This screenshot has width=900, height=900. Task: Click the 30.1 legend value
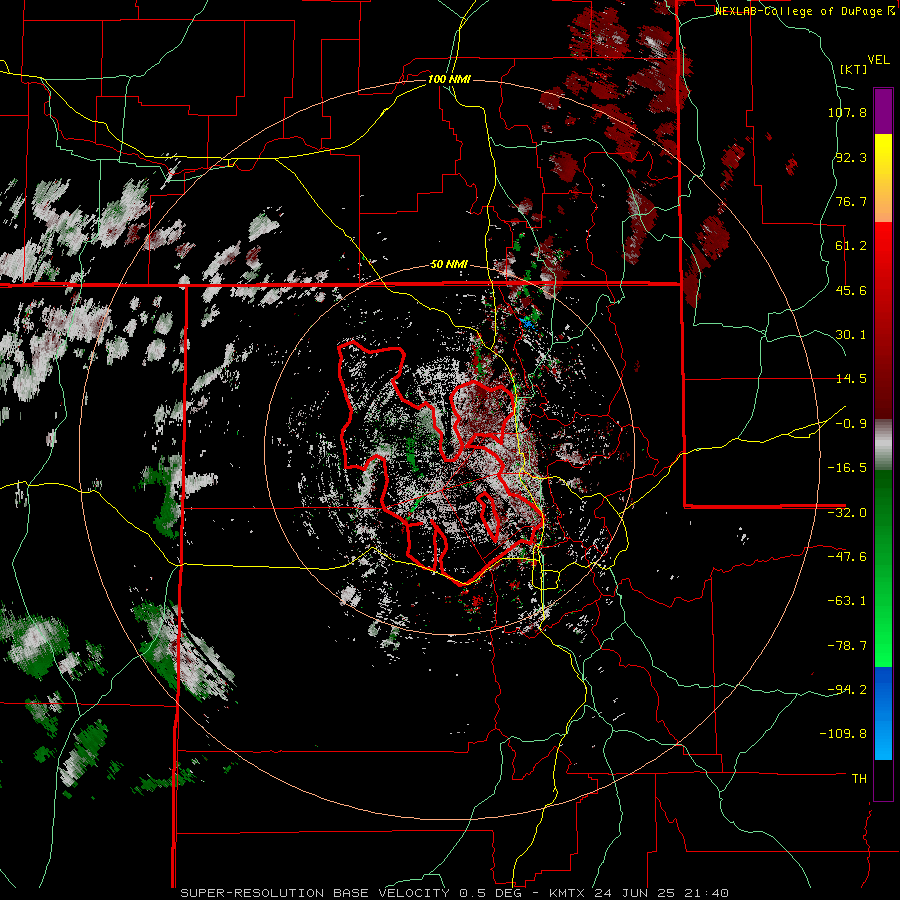pos(851,335)
